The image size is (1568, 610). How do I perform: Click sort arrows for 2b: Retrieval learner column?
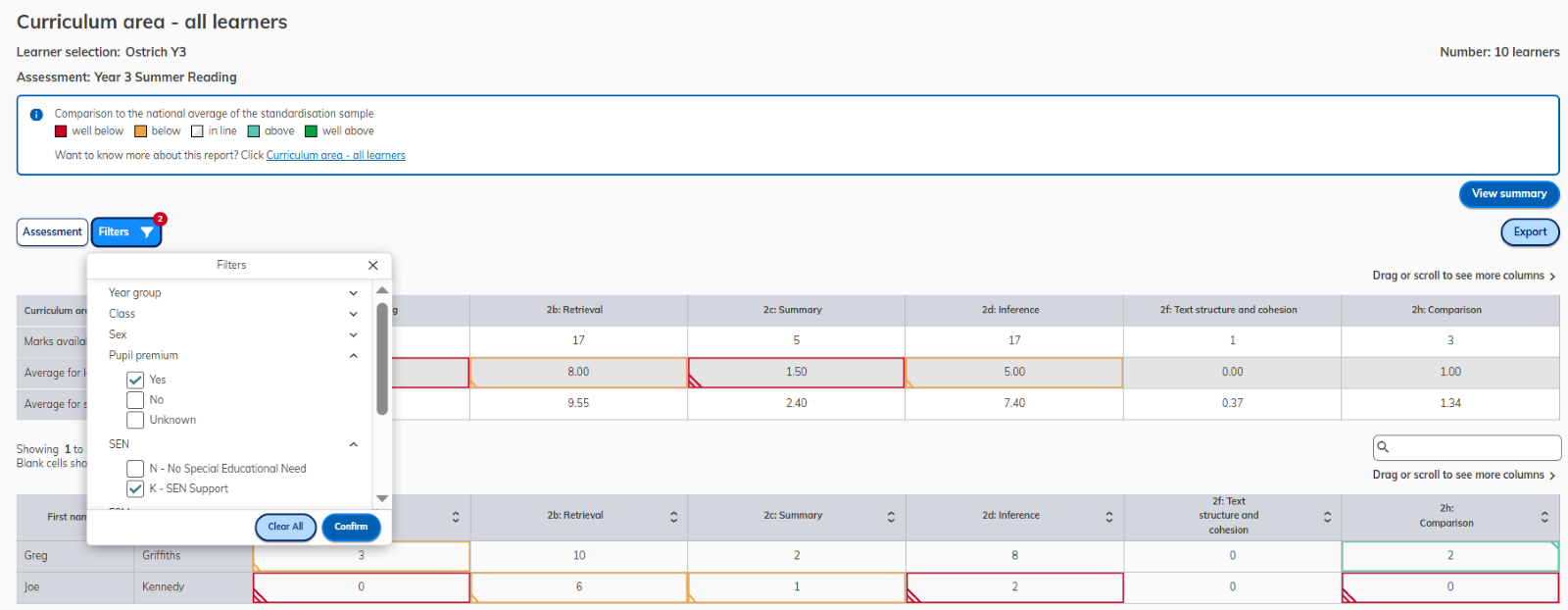(x=674, y=517)
